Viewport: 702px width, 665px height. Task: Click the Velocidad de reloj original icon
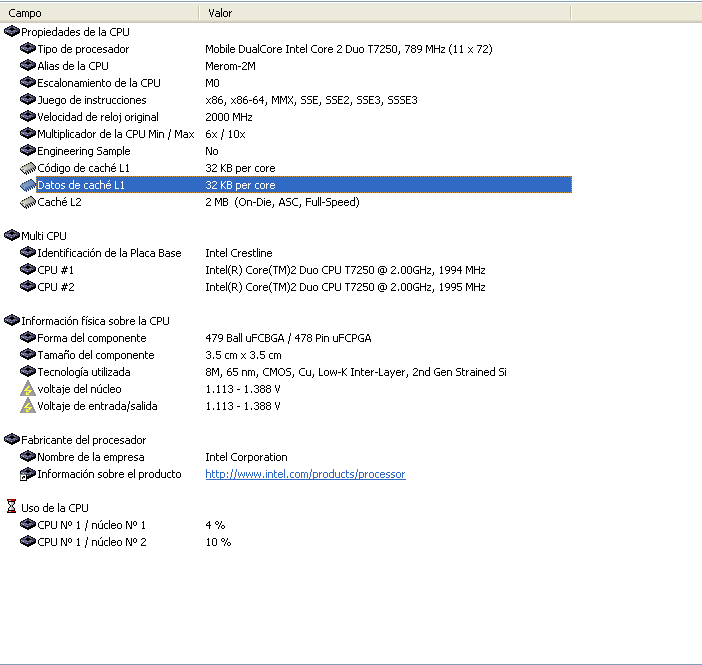coord(28,116)
